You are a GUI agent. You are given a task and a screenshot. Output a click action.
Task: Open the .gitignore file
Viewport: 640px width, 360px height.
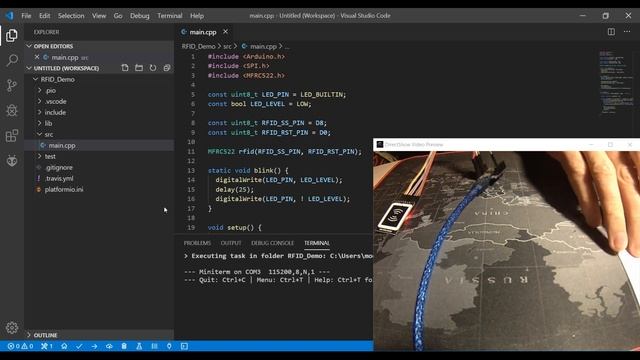[99, 167]
